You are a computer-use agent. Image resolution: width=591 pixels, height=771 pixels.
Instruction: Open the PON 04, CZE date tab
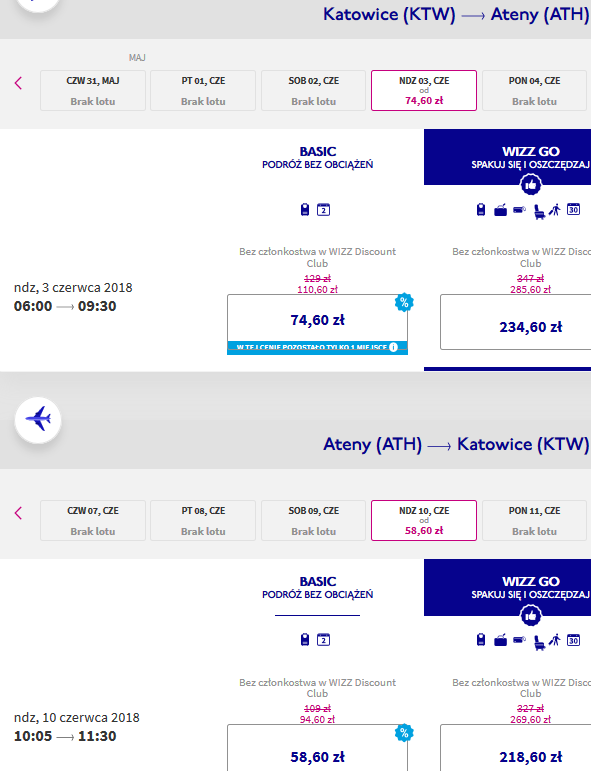[534, 90]
